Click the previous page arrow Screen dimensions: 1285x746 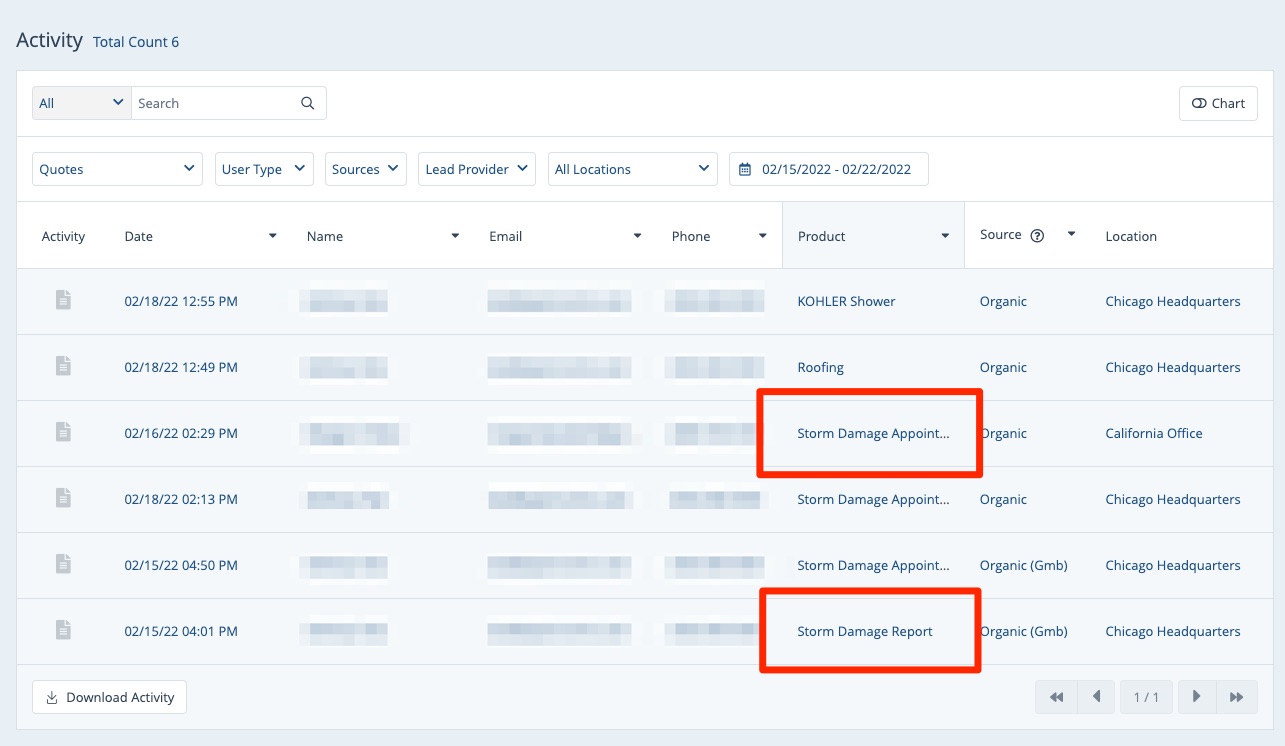pyautogui.click(x=1096, y=697)
